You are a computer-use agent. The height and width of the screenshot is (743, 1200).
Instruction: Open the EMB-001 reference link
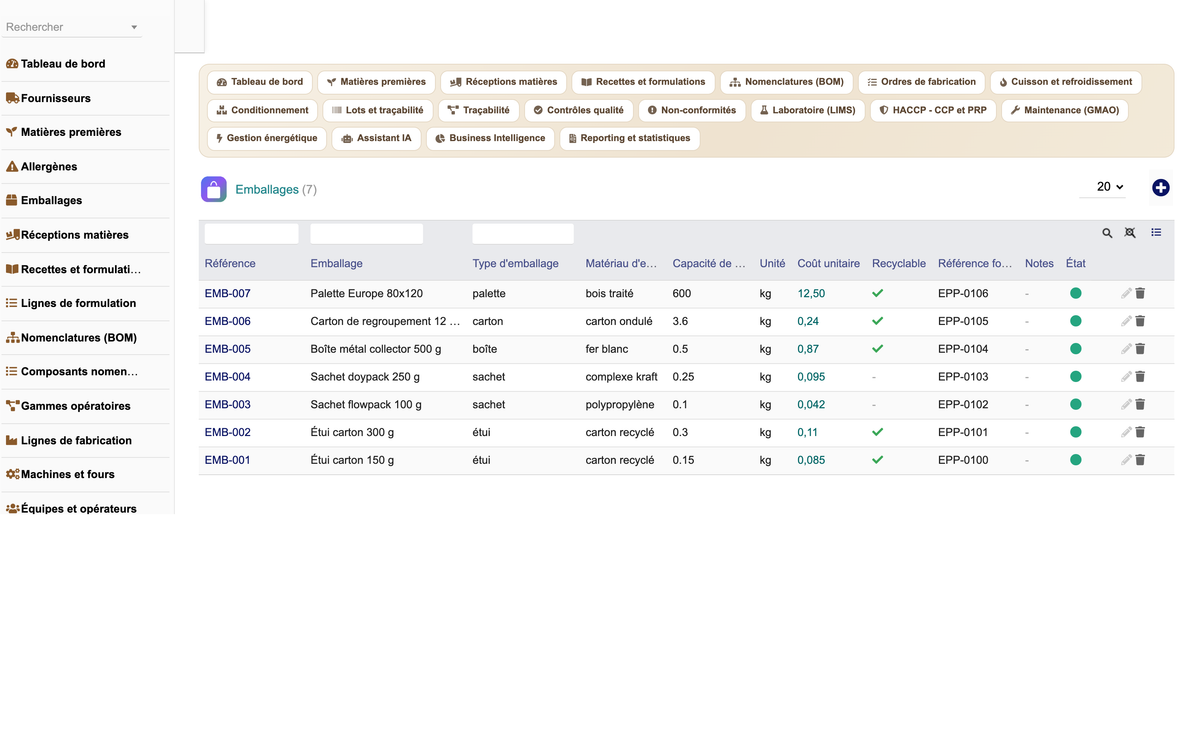(228, 460)
